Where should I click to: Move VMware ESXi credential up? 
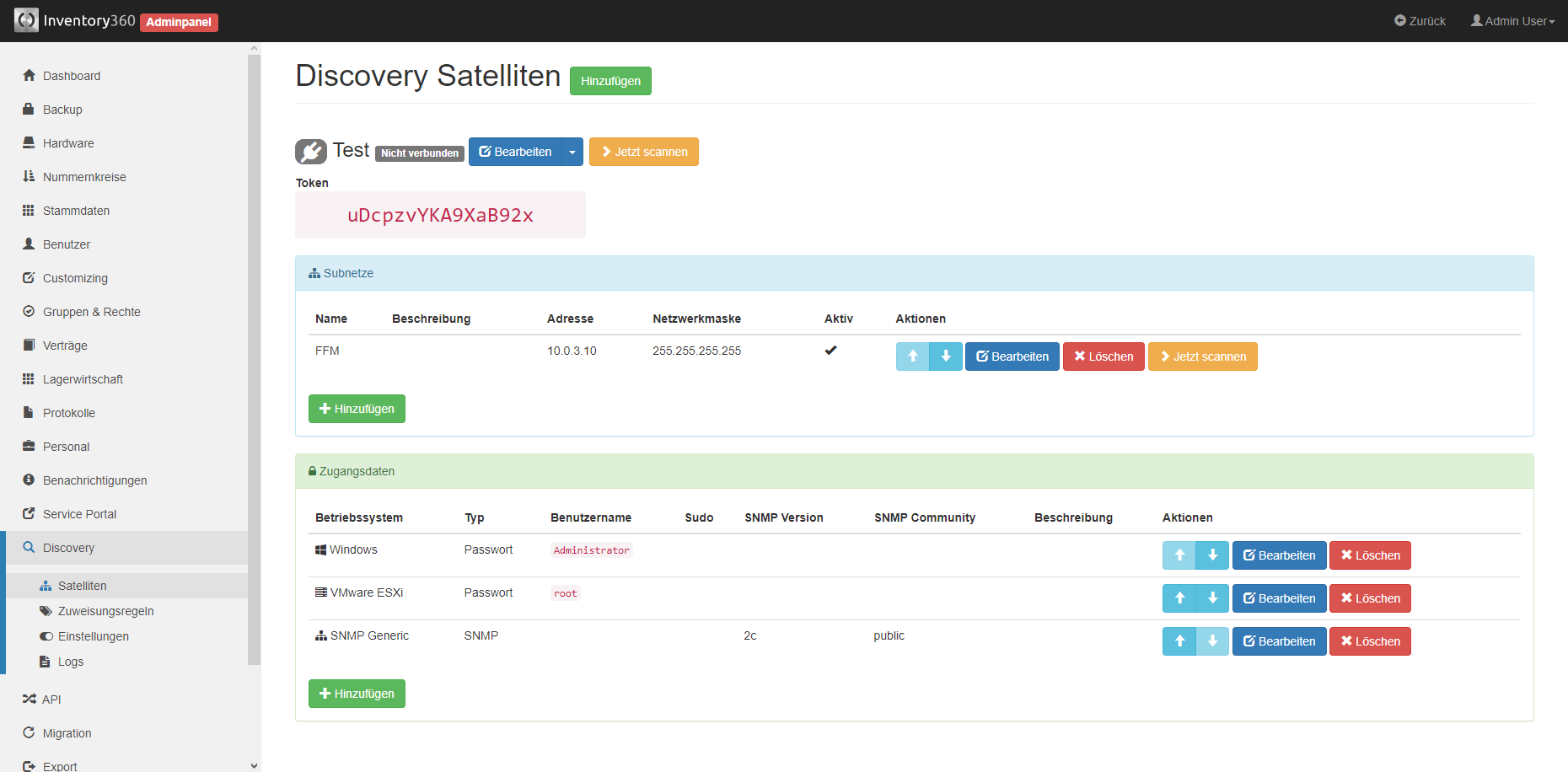(1179, 598)
